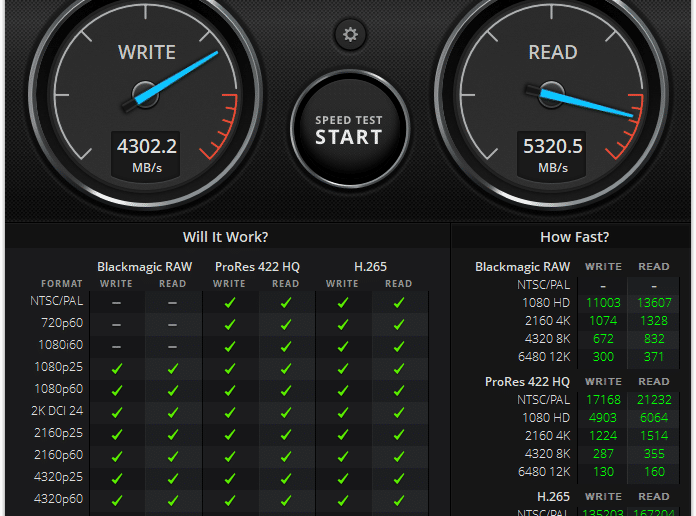
Task: Click the ProRes 1080 HD read value 6064
Action: tap(654, 418)
